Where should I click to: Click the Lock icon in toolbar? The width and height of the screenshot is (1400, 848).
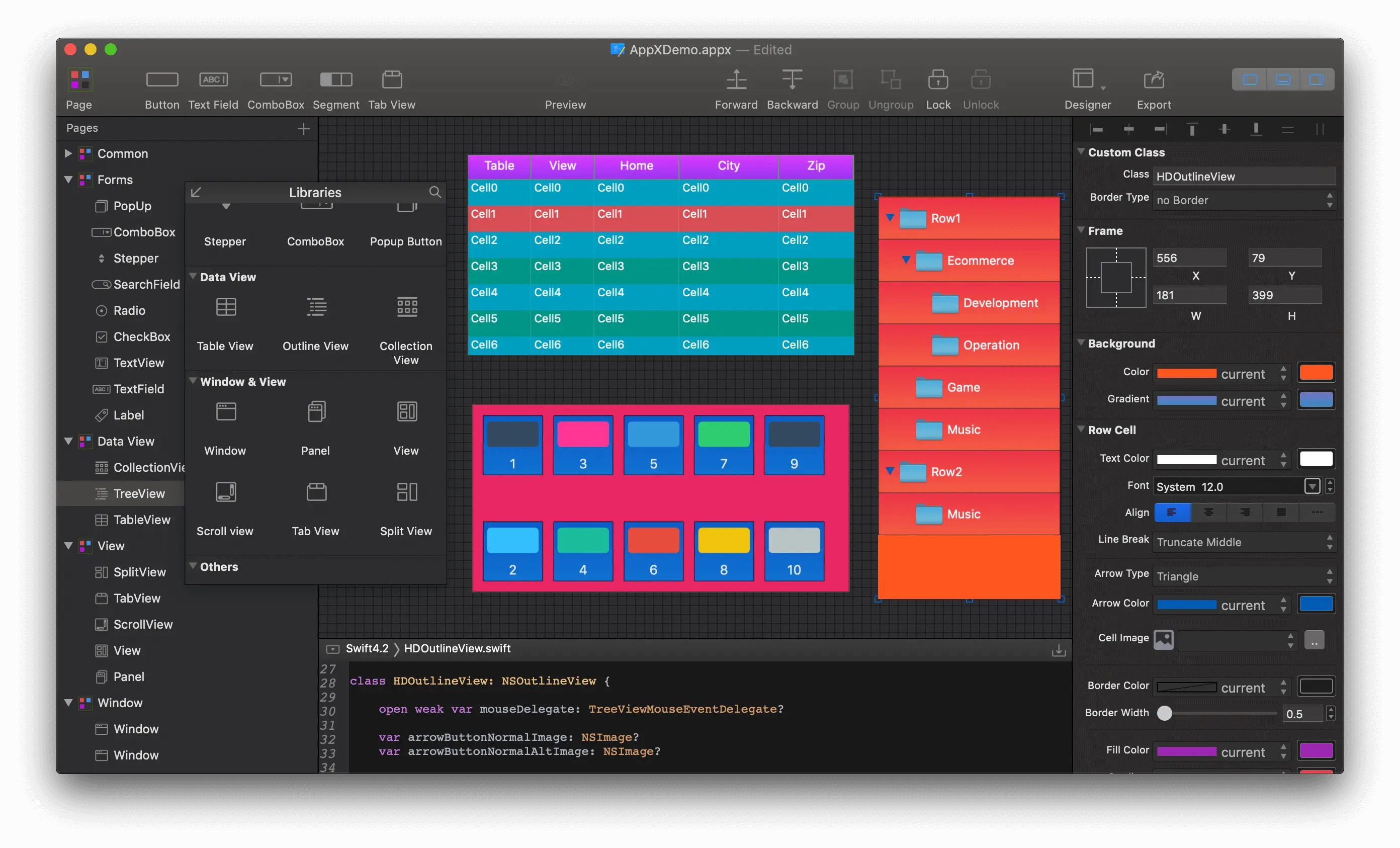pyautogui.click(x=937, y=80)
